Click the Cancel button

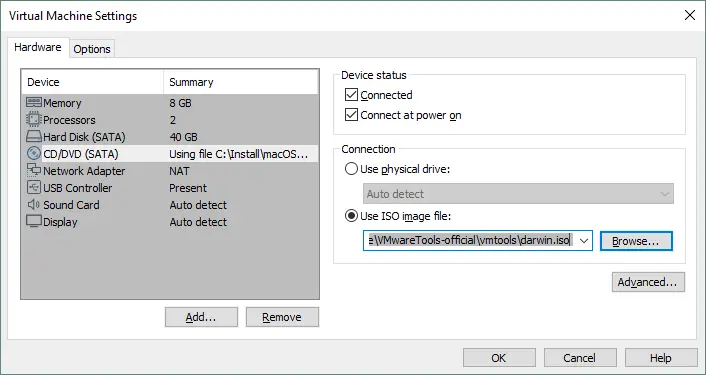pyautogui.click(x=580, y=358)
